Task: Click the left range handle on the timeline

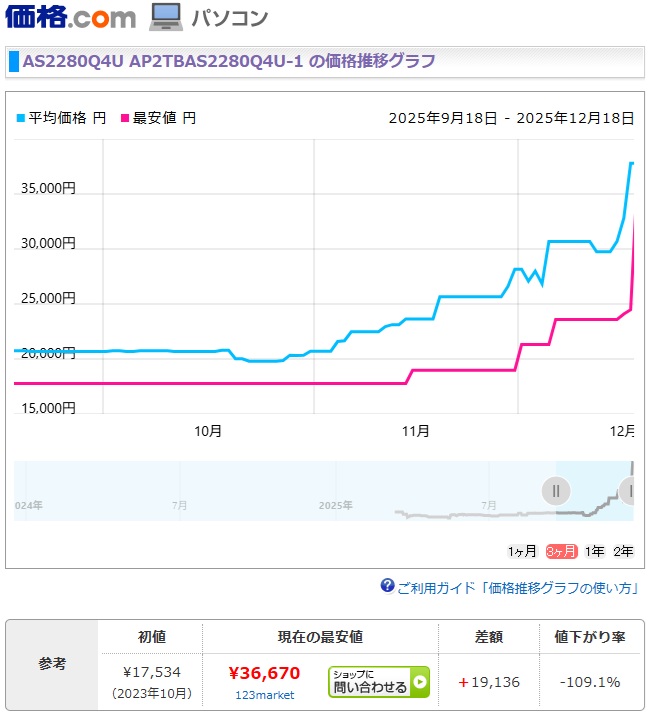Action: [x=556, y=491]
